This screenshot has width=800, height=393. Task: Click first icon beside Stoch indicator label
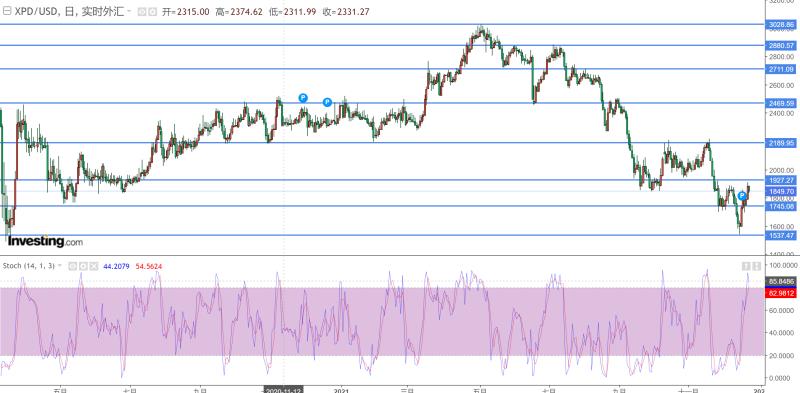72,266
